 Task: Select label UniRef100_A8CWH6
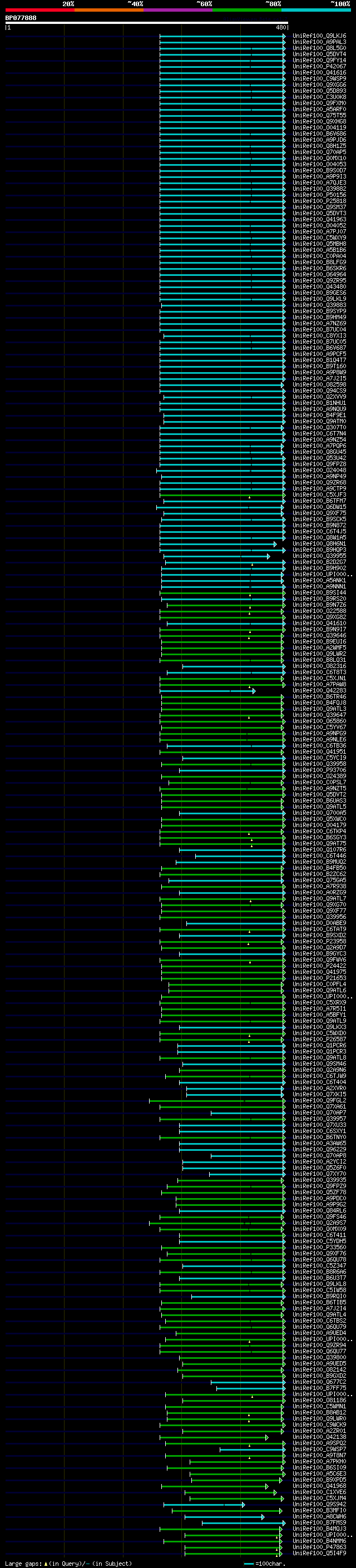point(319,1516)
